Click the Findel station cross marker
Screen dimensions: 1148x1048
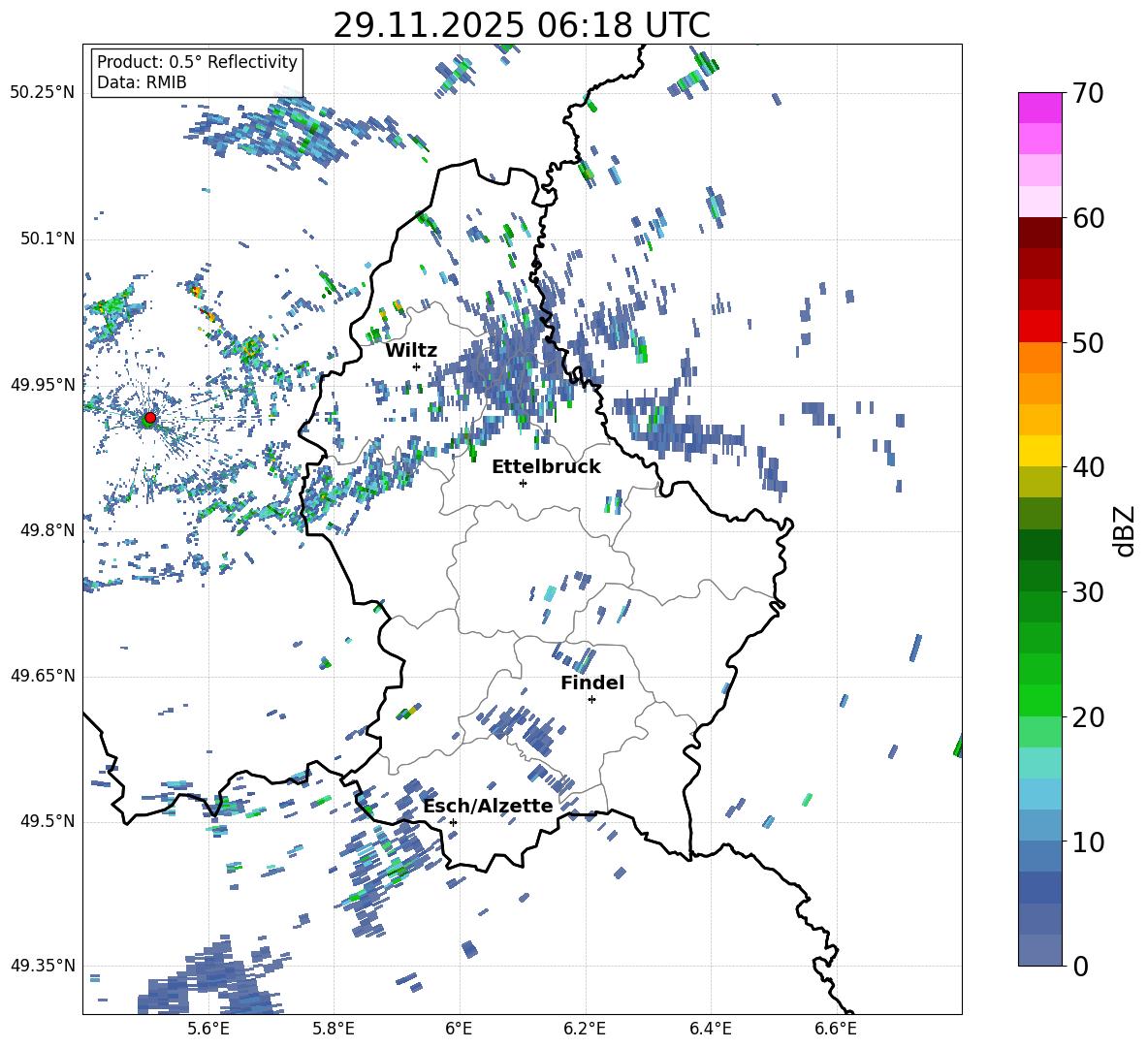(x=591, y=700)
